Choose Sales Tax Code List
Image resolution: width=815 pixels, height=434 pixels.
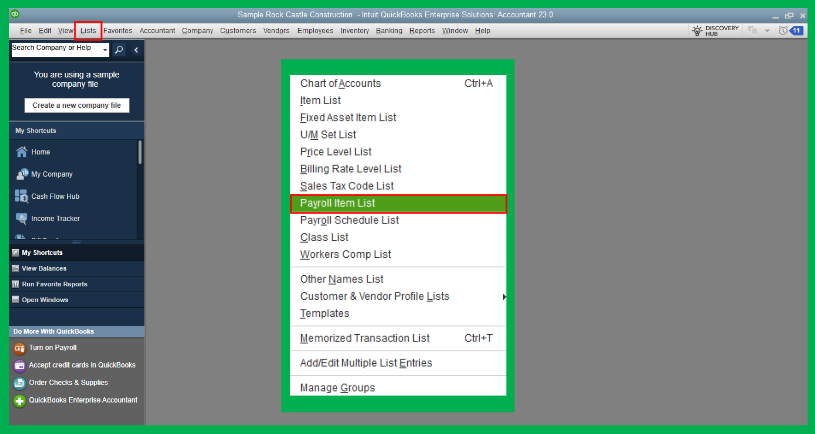click(398, 186)
